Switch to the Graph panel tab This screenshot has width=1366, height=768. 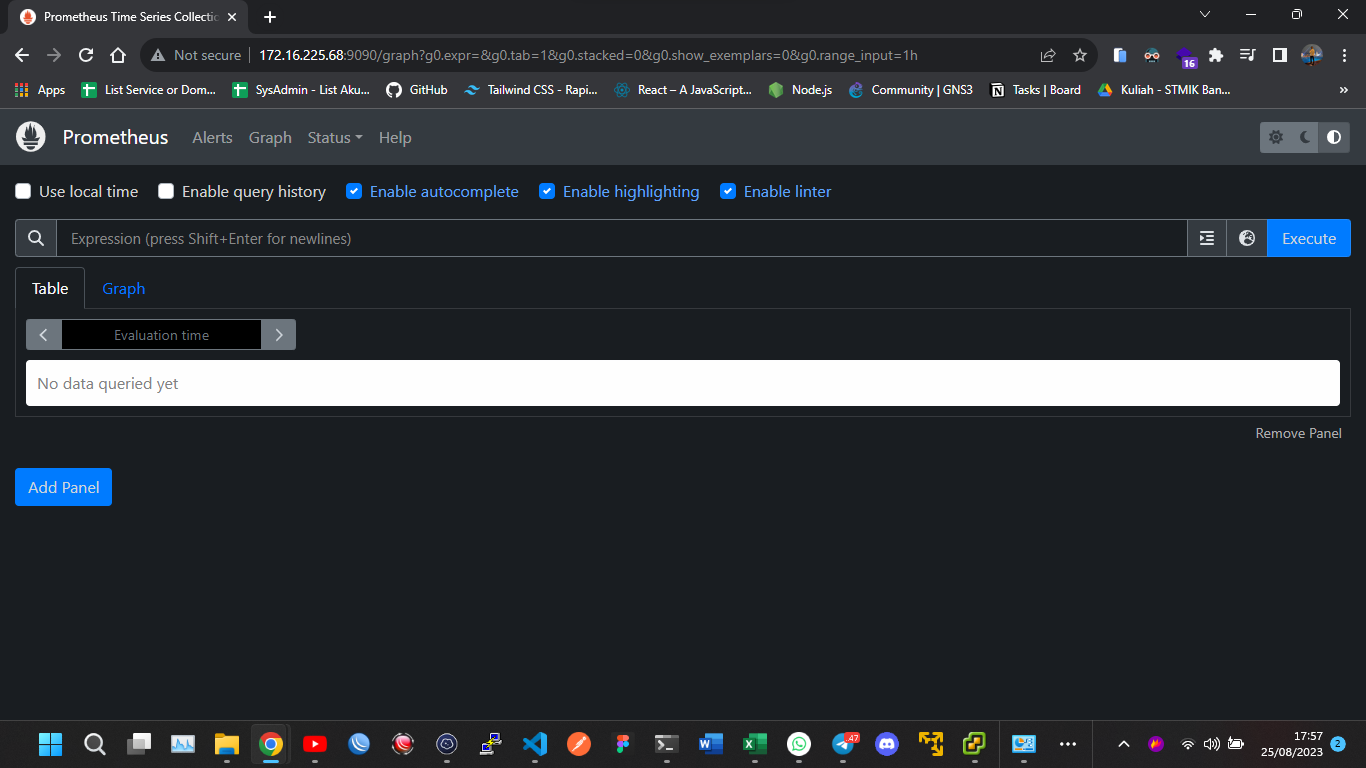[x=123, y=288]
